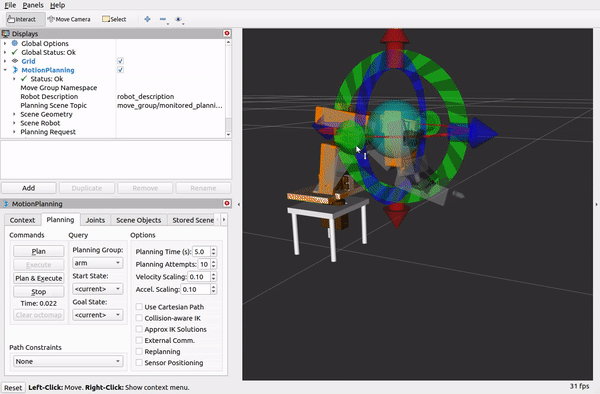Select the Robot Description row
Viewport: 600px width, 394px height.
113,96
